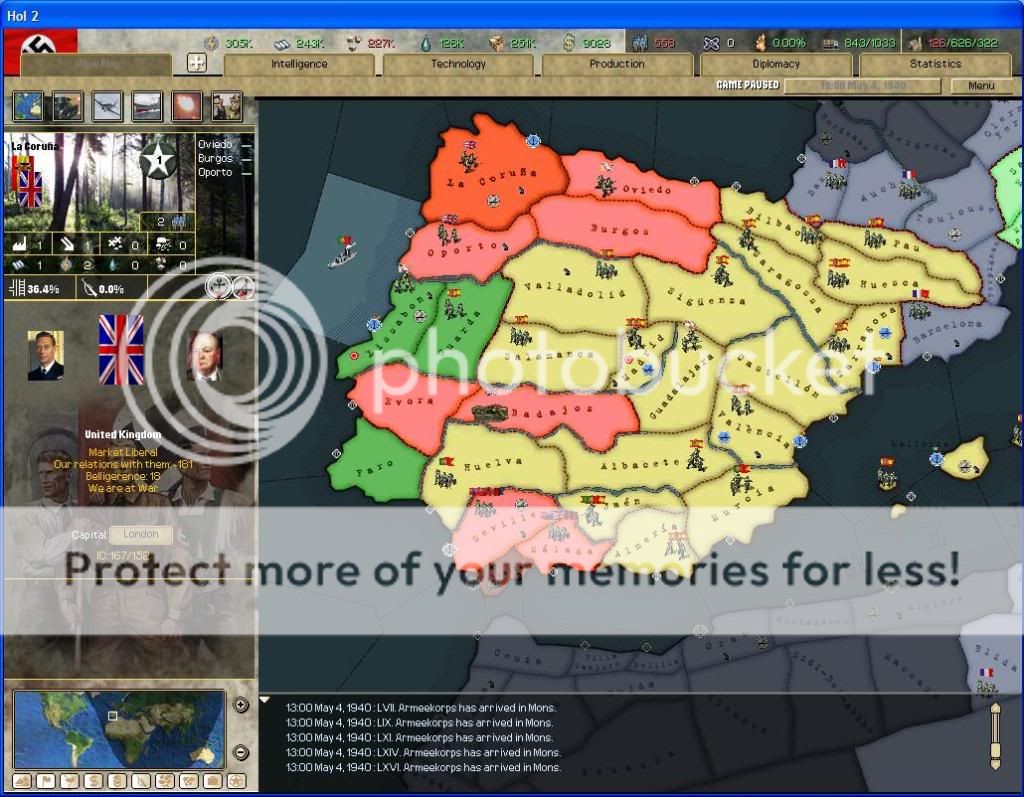The image size is (1024, 797).
Task: Click the Menu button
Action: click(981, 86)
